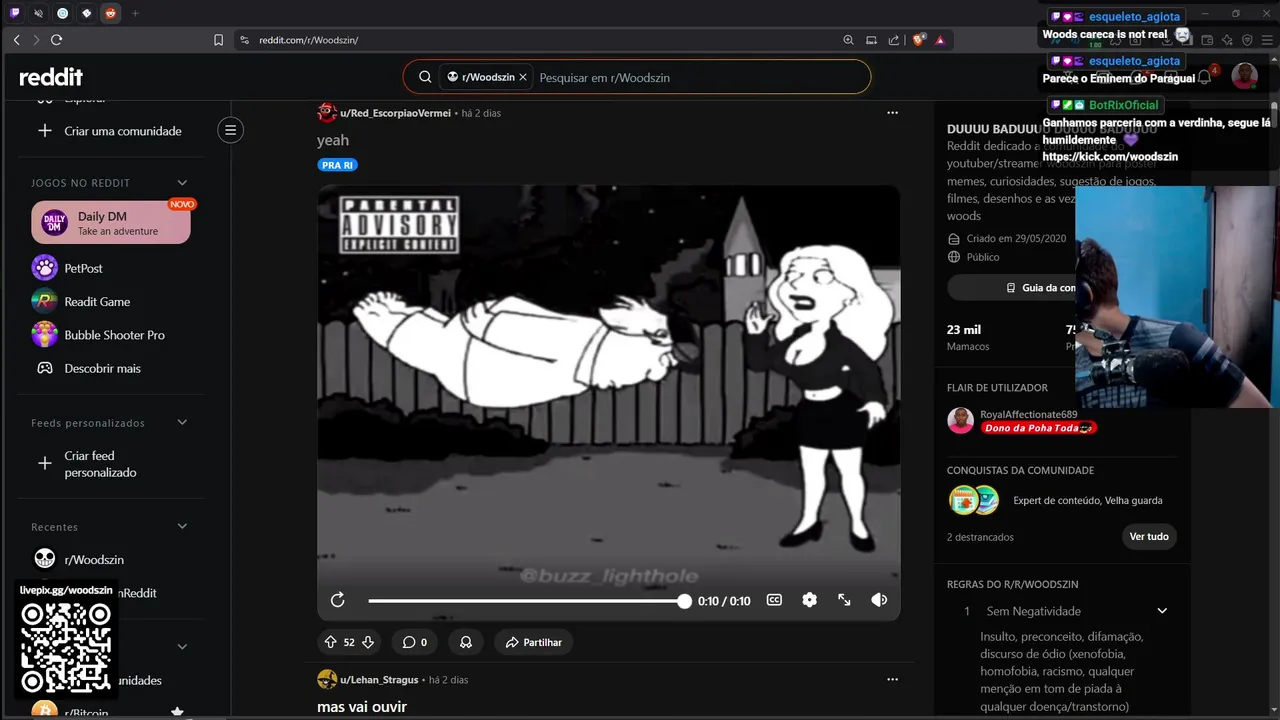Collapse Recentes section
This screenshot has width=1280, height=720.
pos(182,526)
